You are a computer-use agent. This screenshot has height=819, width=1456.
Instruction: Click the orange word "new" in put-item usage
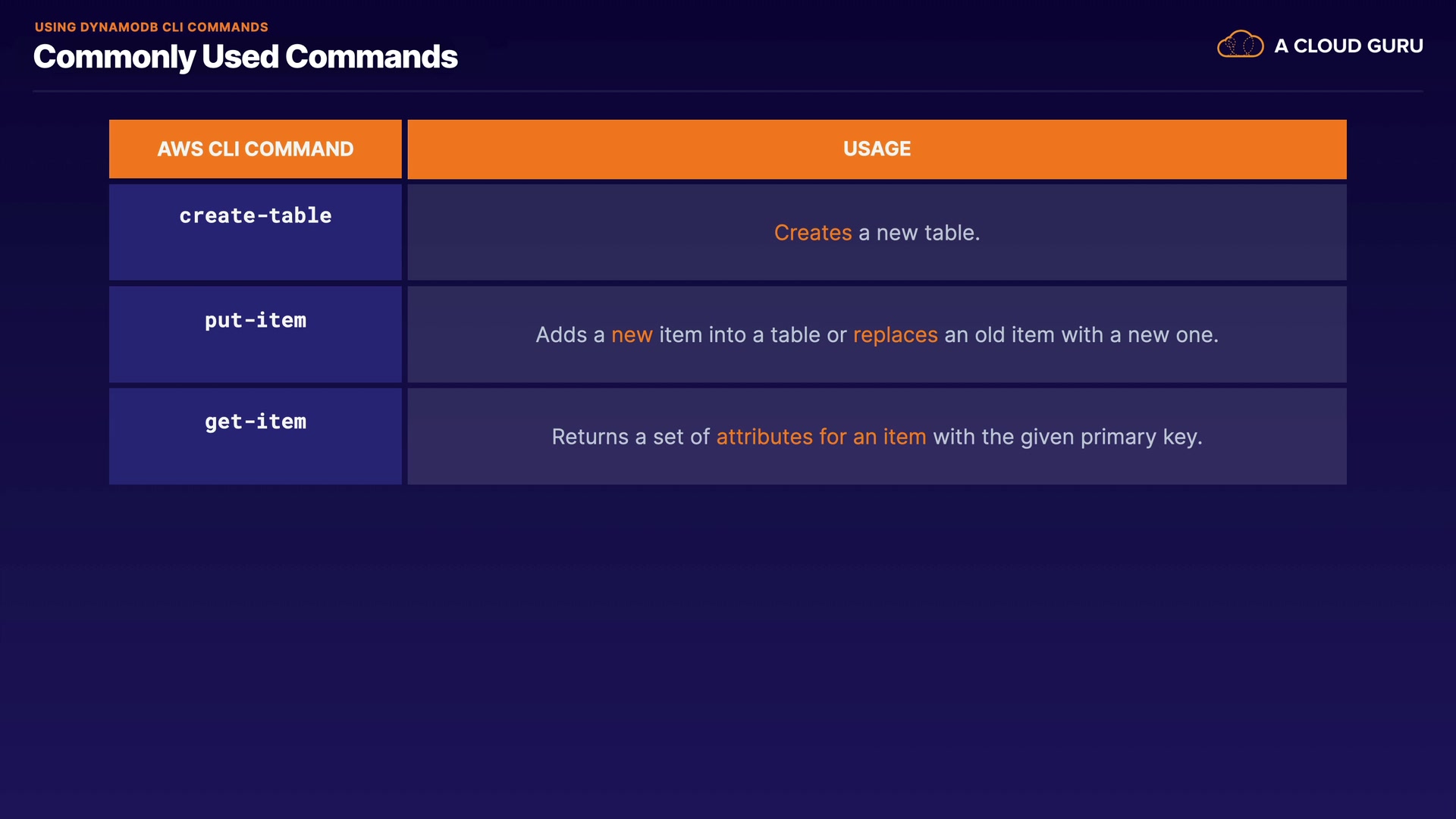click(x=632, y=335)
